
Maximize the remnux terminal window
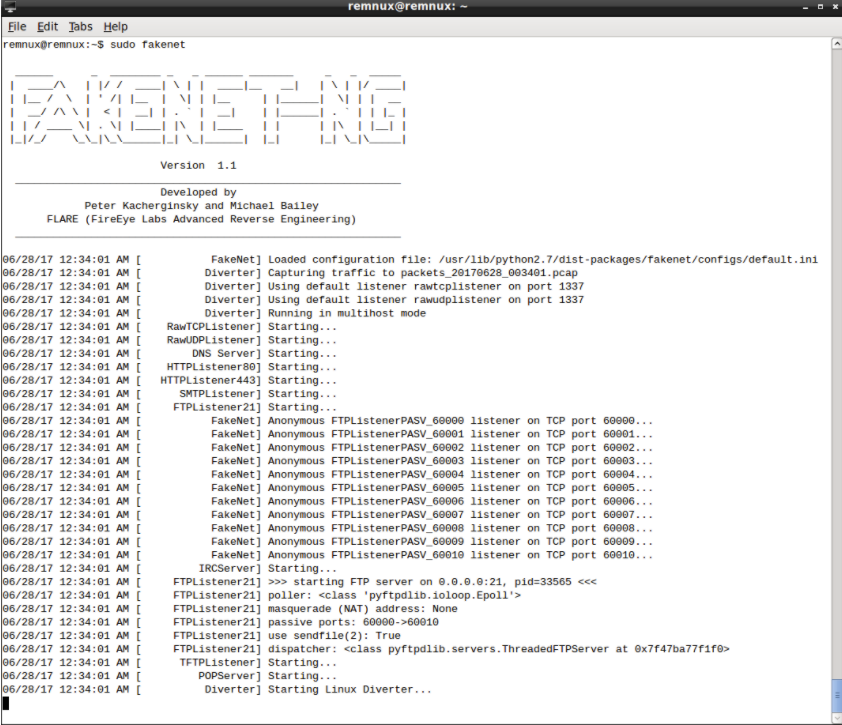click(x=820, y=7)
